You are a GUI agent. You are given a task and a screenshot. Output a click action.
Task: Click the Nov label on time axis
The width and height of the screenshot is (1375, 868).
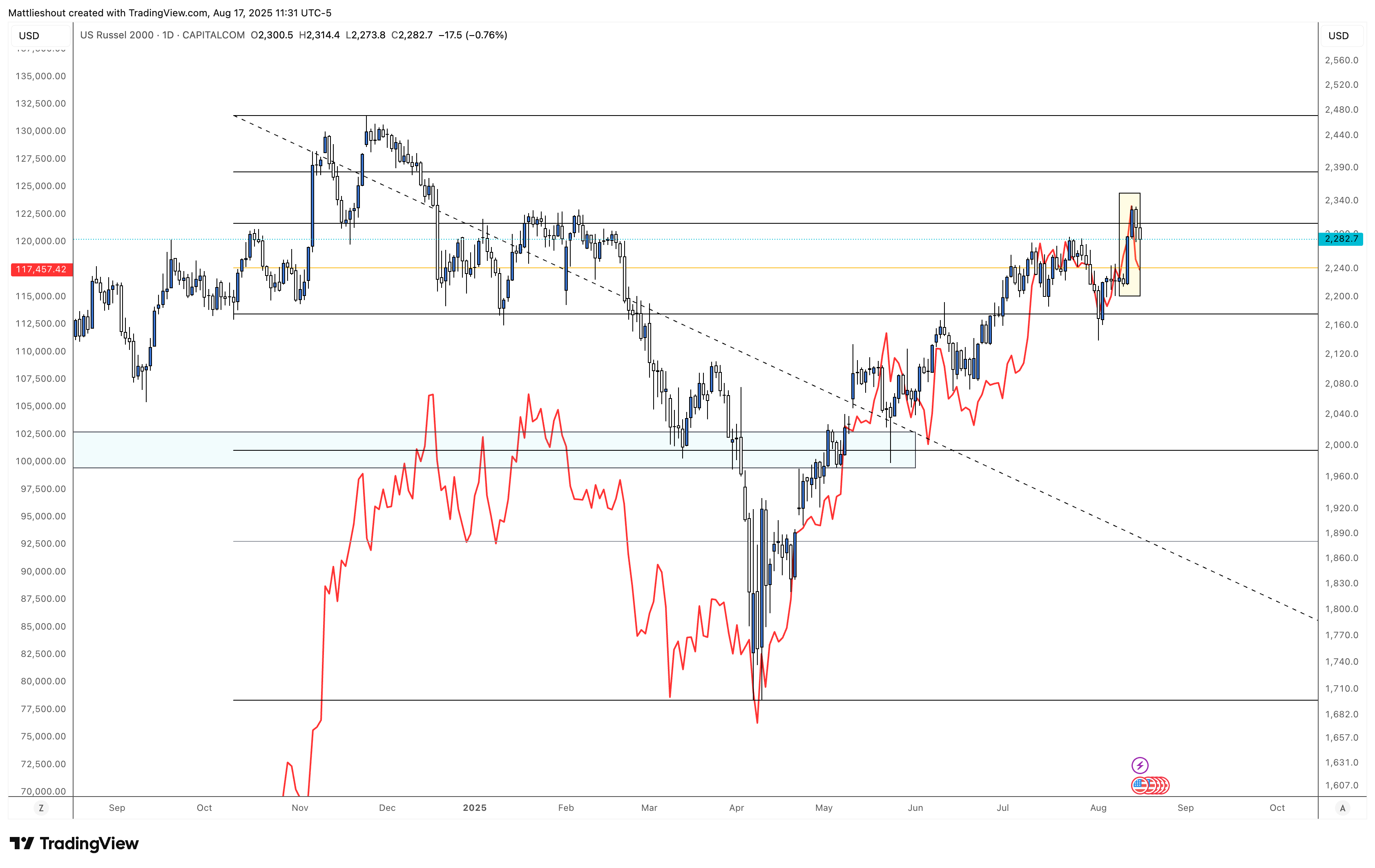point(300,808)
